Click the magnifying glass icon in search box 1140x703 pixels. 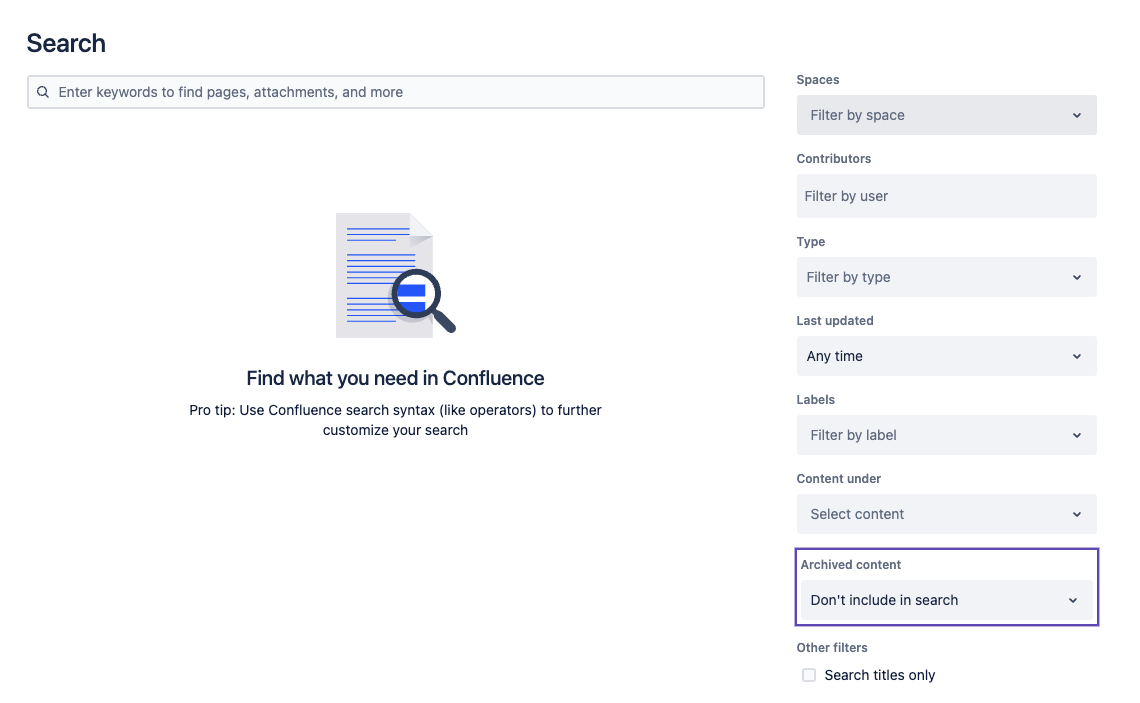43,92
